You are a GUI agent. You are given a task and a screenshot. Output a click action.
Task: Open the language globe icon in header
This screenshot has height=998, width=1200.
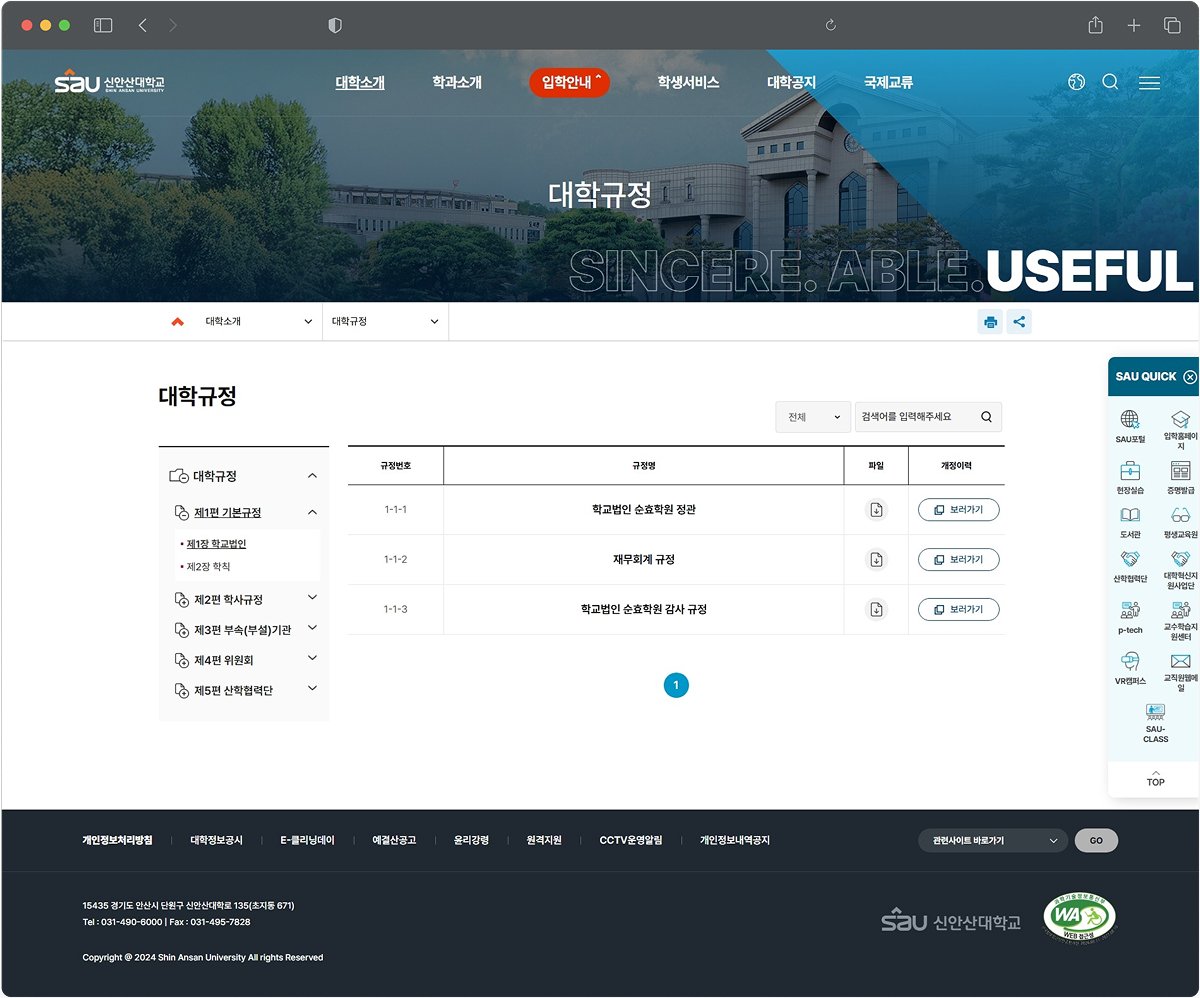point(1076,82)
